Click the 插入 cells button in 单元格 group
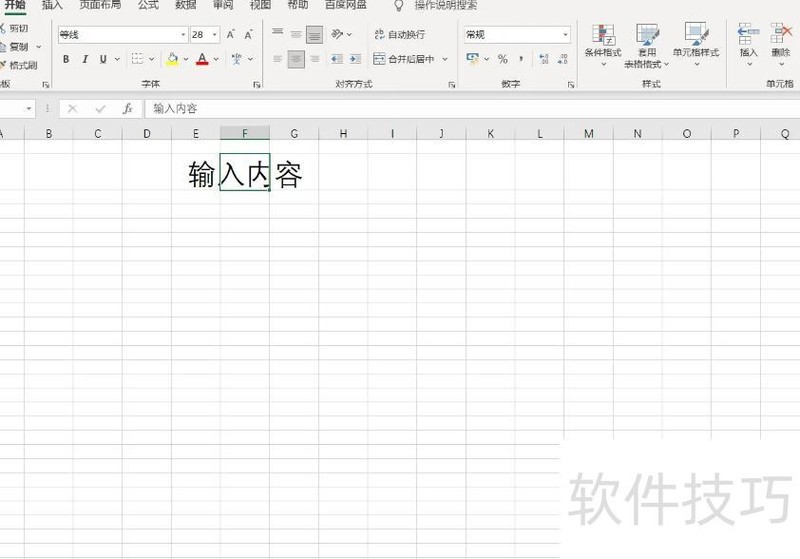This screenshot has width=800, height=559. 748,43
